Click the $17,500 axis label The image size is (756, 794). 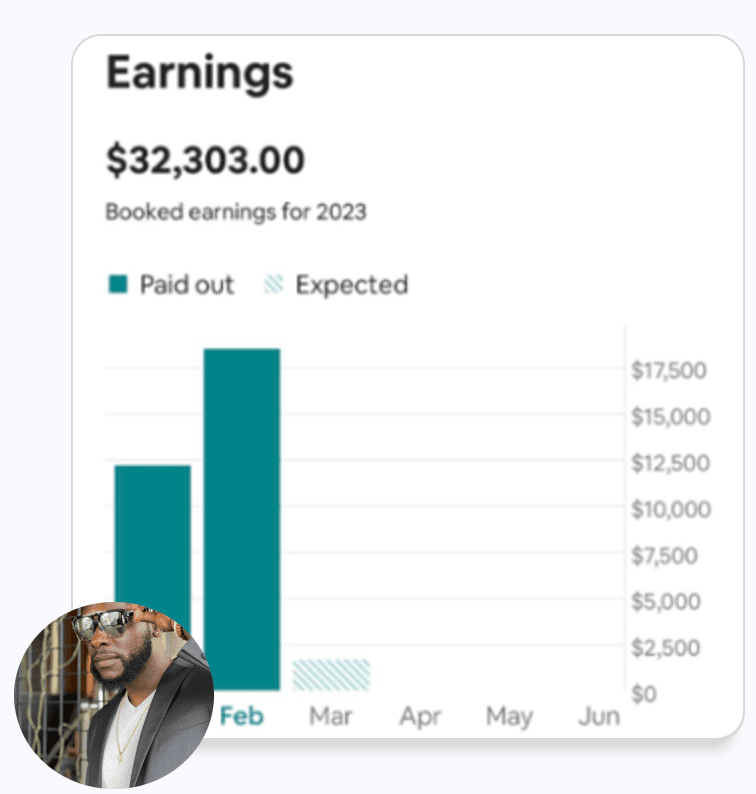click(x=669, y=371)
